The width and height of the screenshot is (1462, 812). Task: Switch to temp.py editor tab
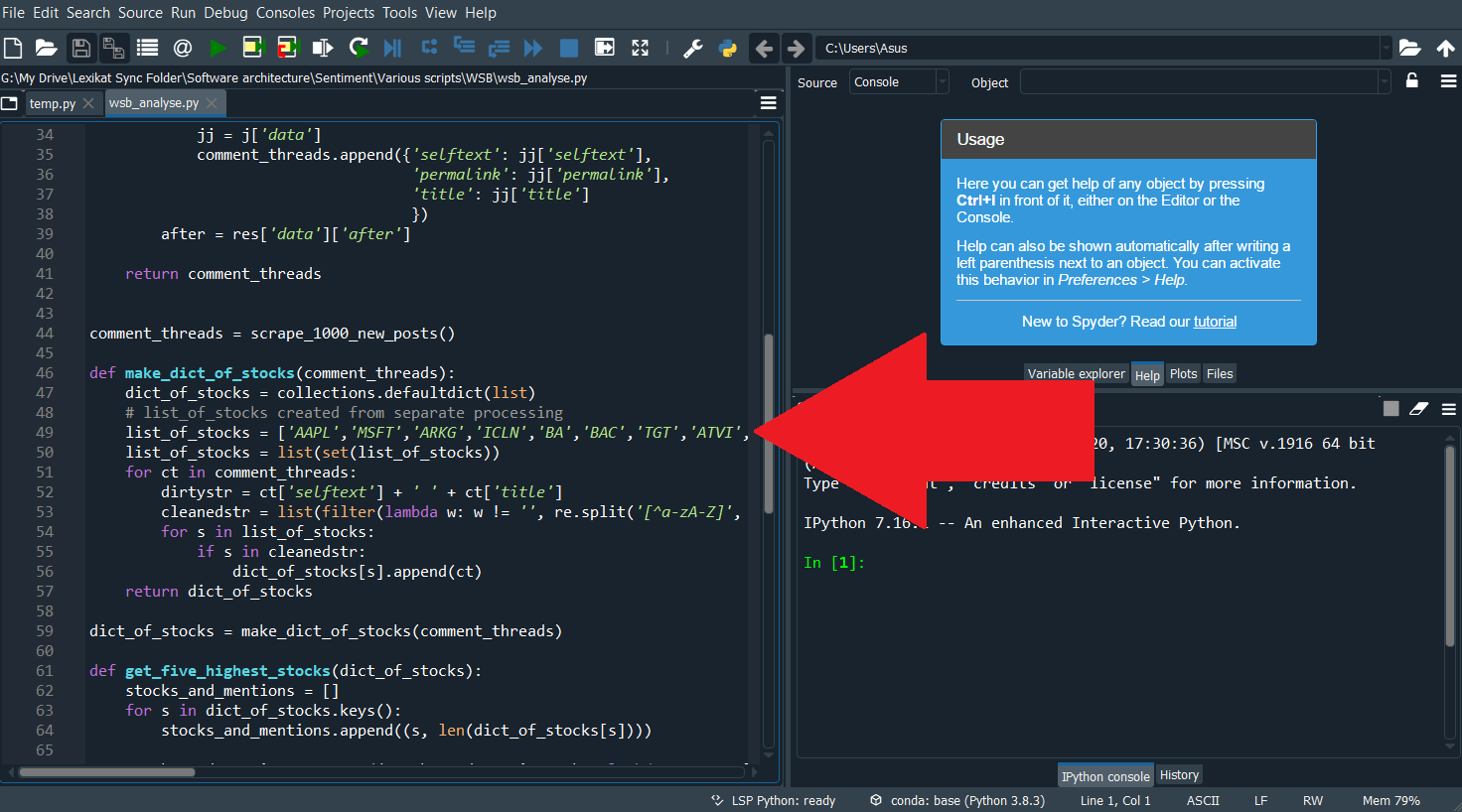click(53, 103)
